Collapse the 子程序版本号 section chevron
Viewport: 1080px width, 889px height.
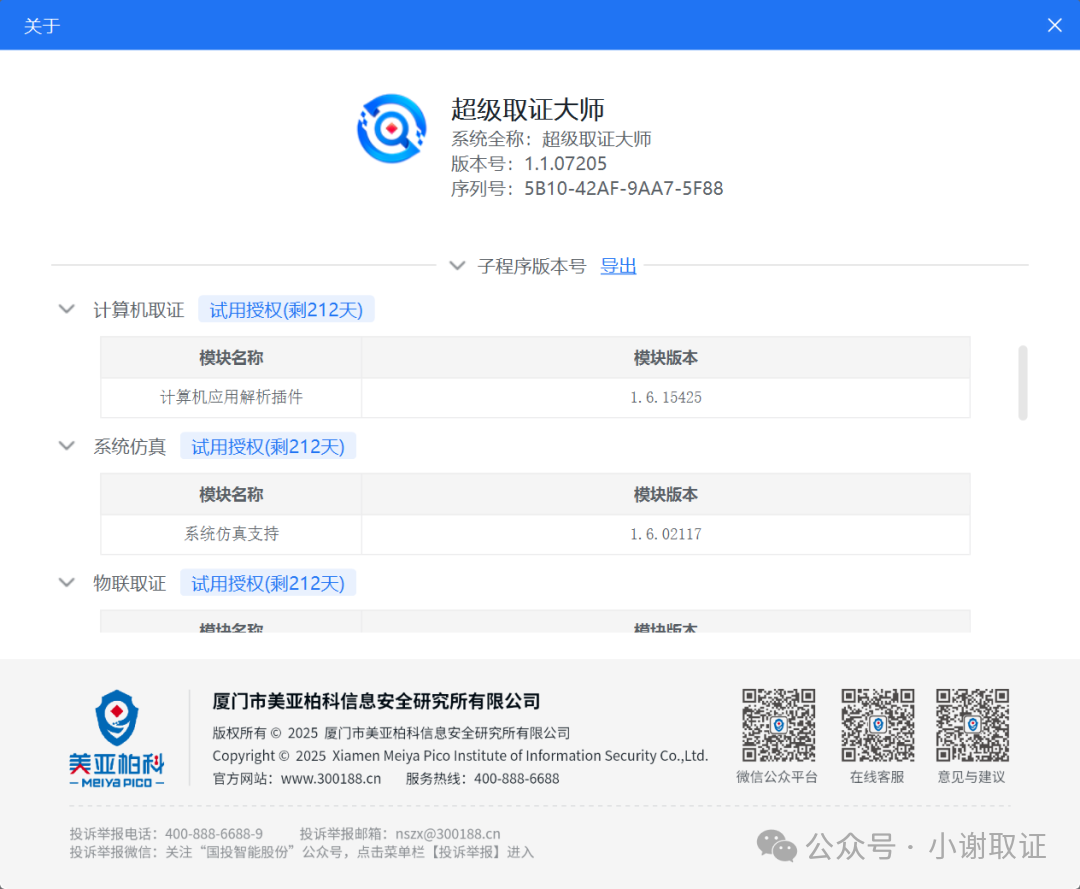pos(457,266)
